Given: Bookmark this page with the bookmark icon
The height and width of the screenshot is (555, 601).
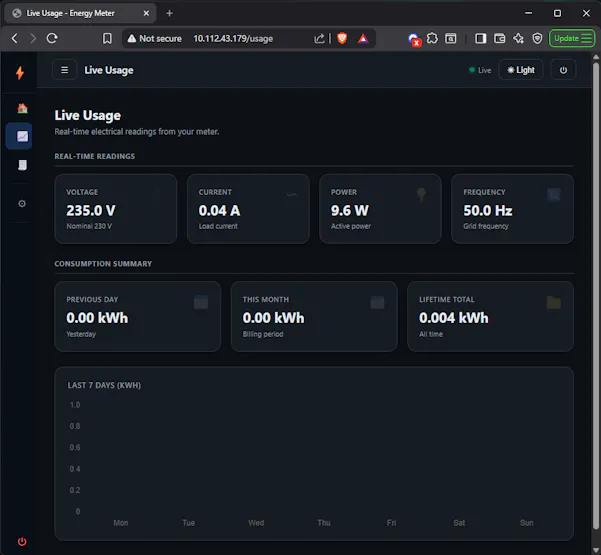Looking at the screenshot, I should (107, 38).
